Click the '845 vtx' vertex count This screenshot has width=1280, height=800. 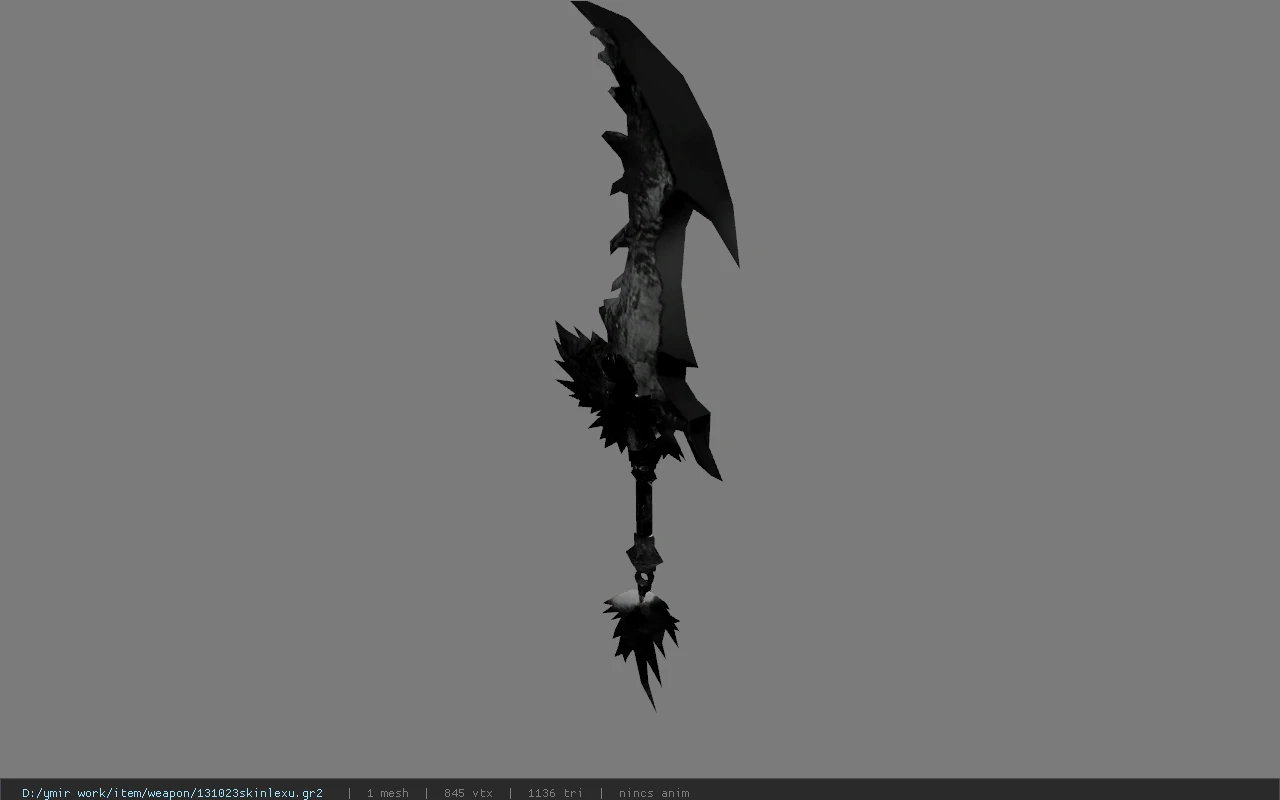coord(468,793)
